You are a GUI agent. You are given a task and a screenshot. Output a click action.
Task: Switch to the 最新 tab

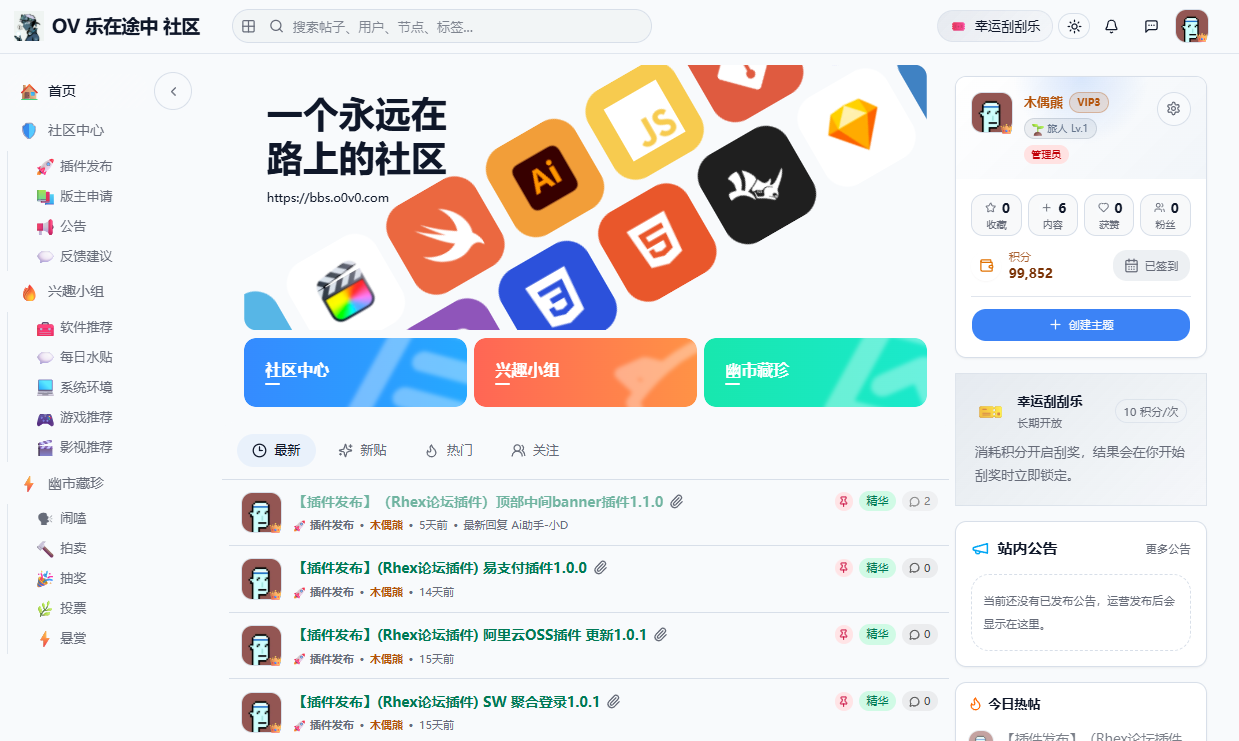pos(276,451)
